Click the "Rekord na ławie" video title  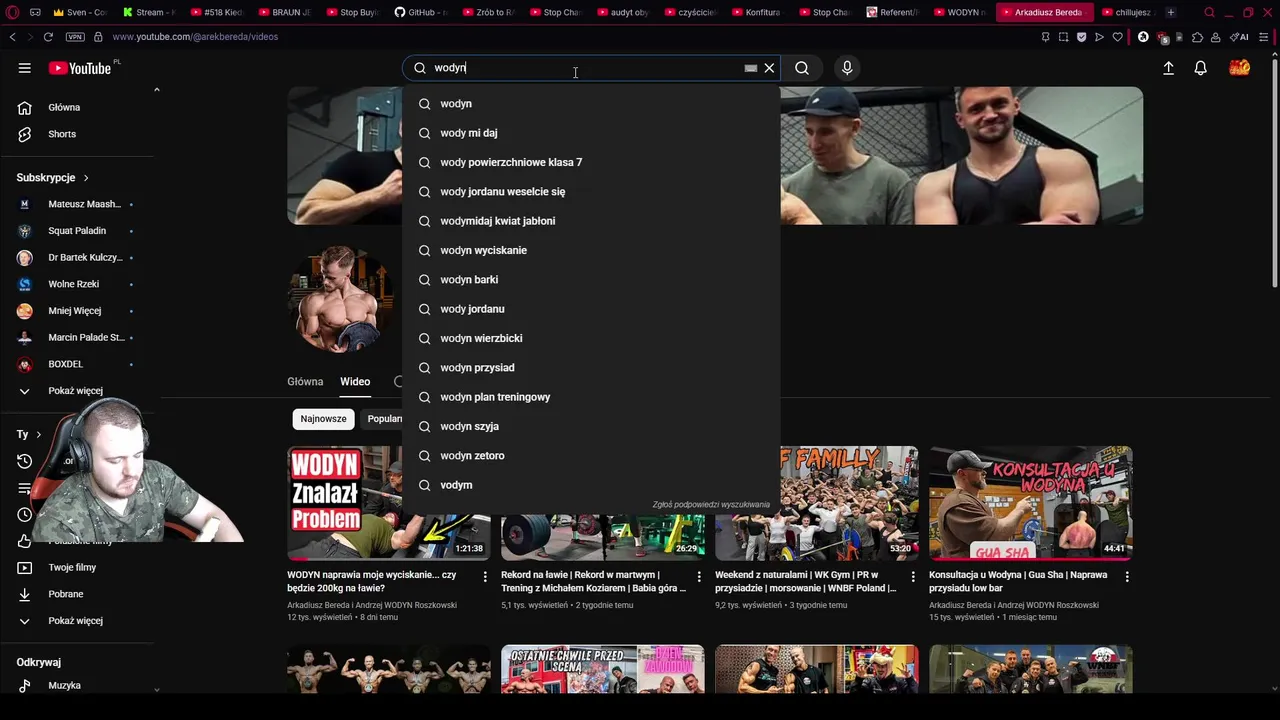pyautogui.click(x=594, y=582)
